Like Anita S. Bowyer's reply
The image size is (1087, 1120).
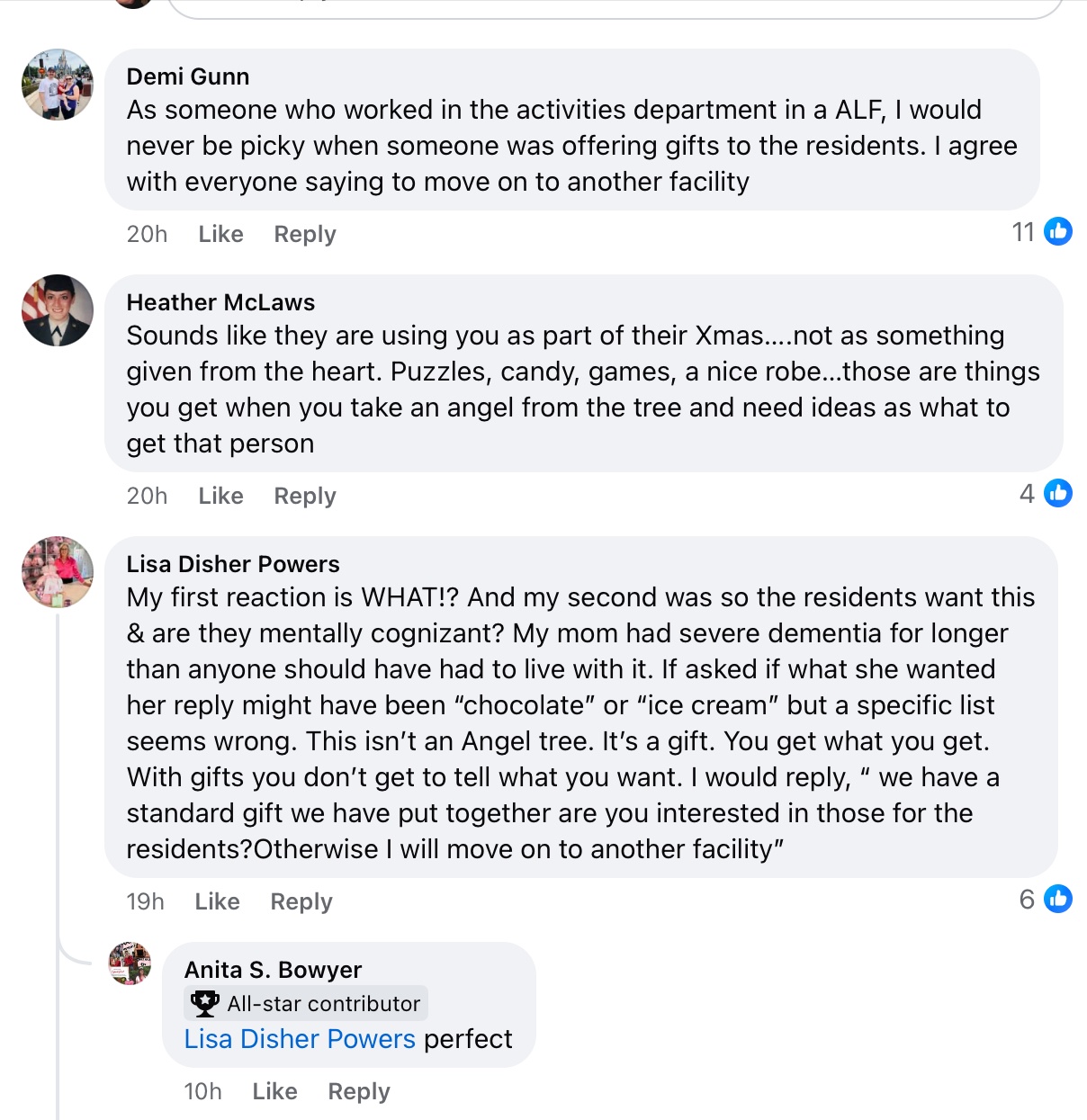pyautogui.click(x=274, y=1091)
